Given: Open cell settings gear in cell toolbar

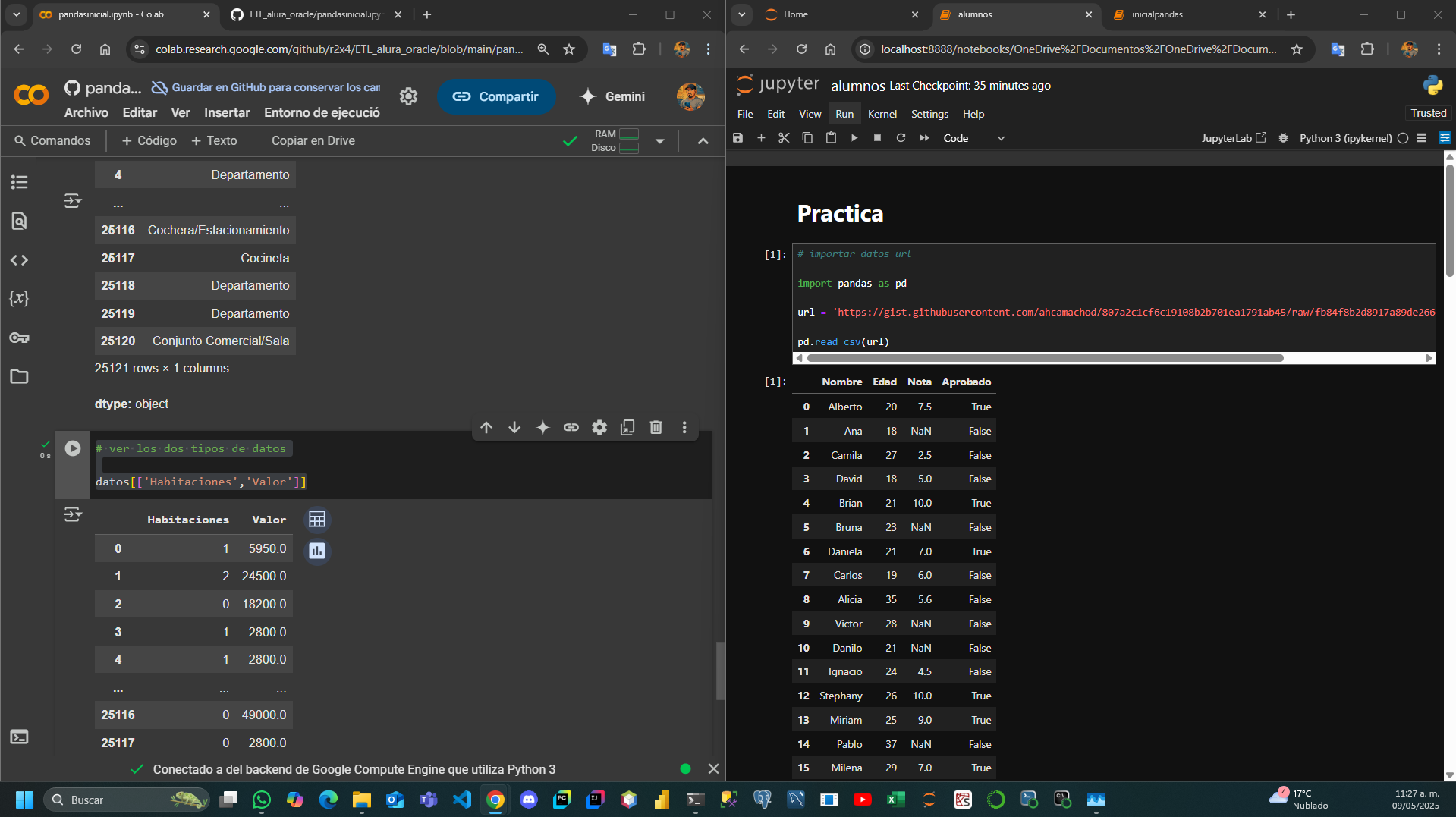Looking at the screenshot, I should click(599, 428).
